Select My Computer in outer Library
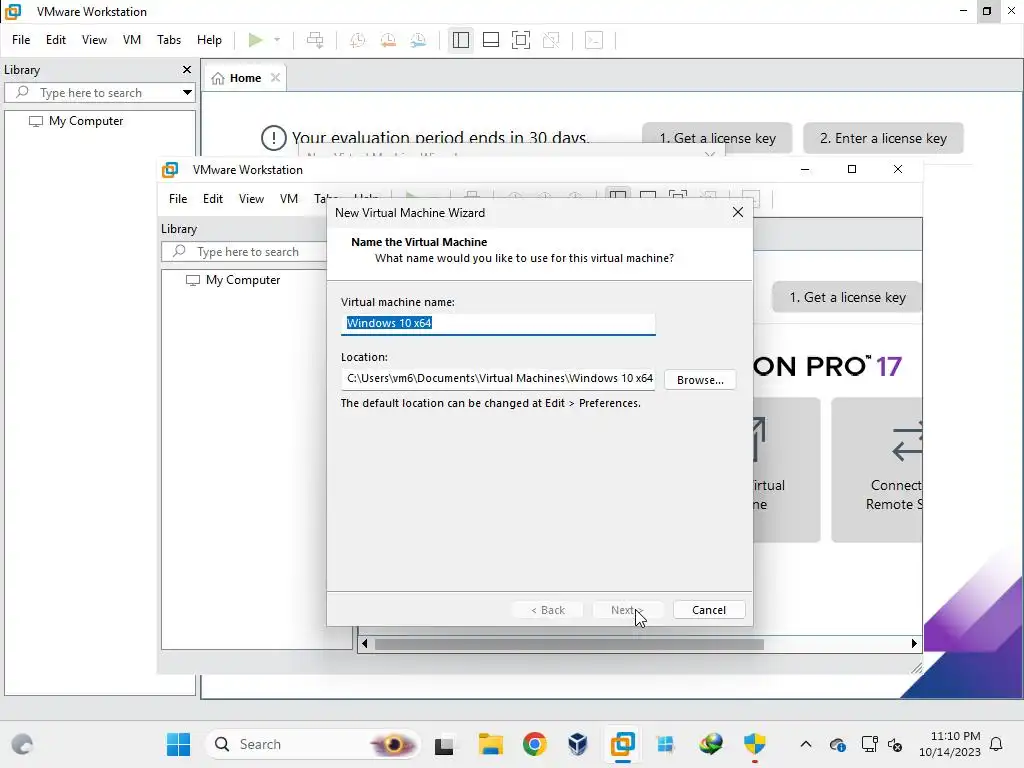The width and height of the screenshot is (1024, 768). point(86,121)
